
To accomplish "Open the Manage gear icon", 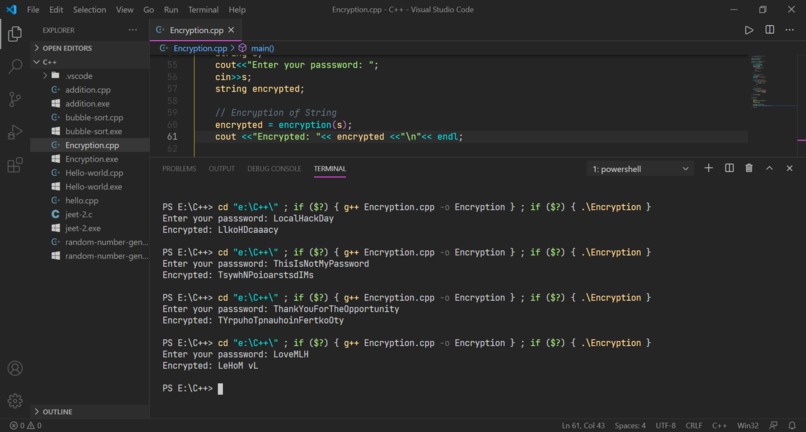I will (15, 401).
